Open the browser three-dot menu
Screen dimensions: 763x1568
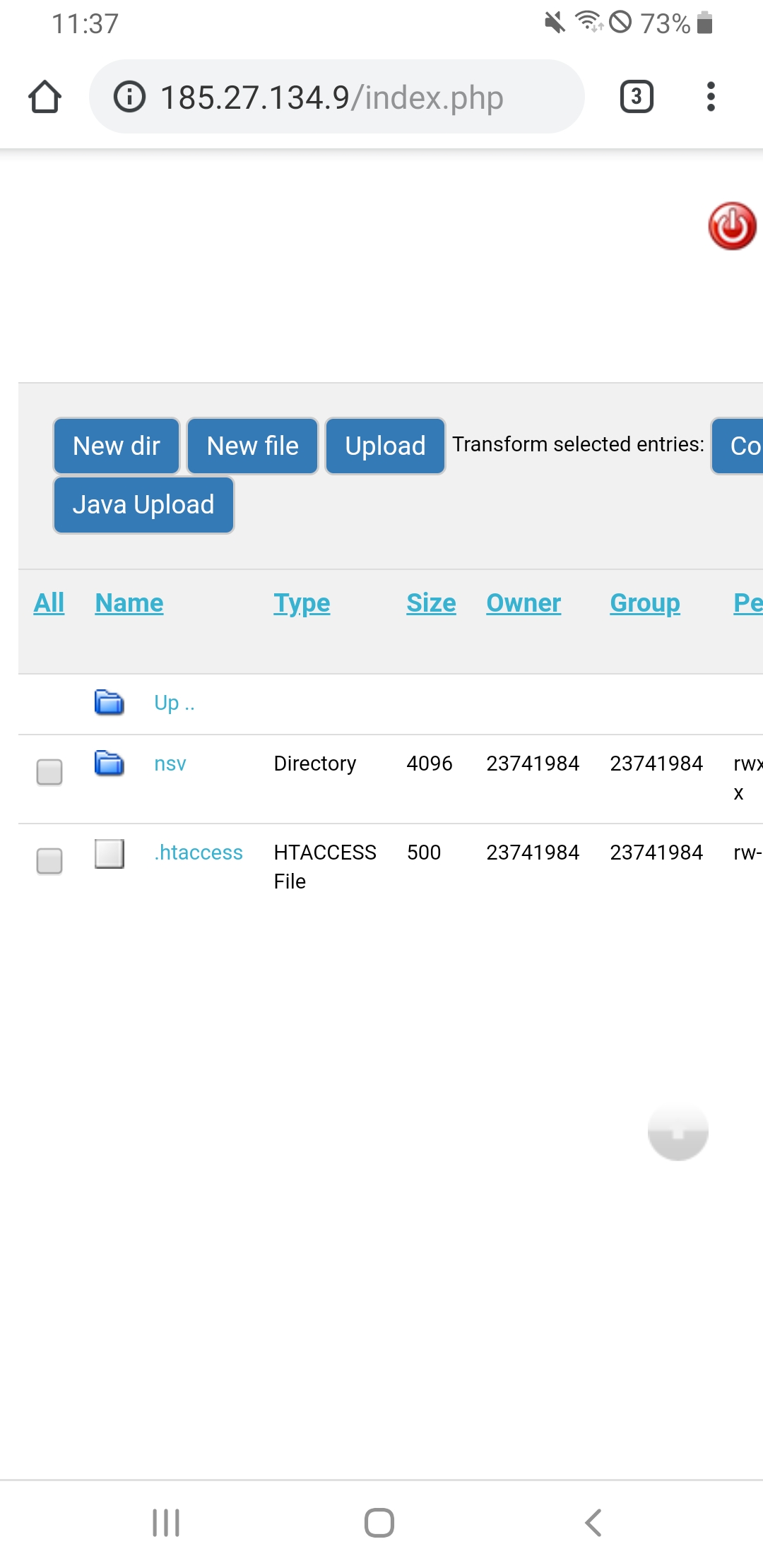click(710, 97)
